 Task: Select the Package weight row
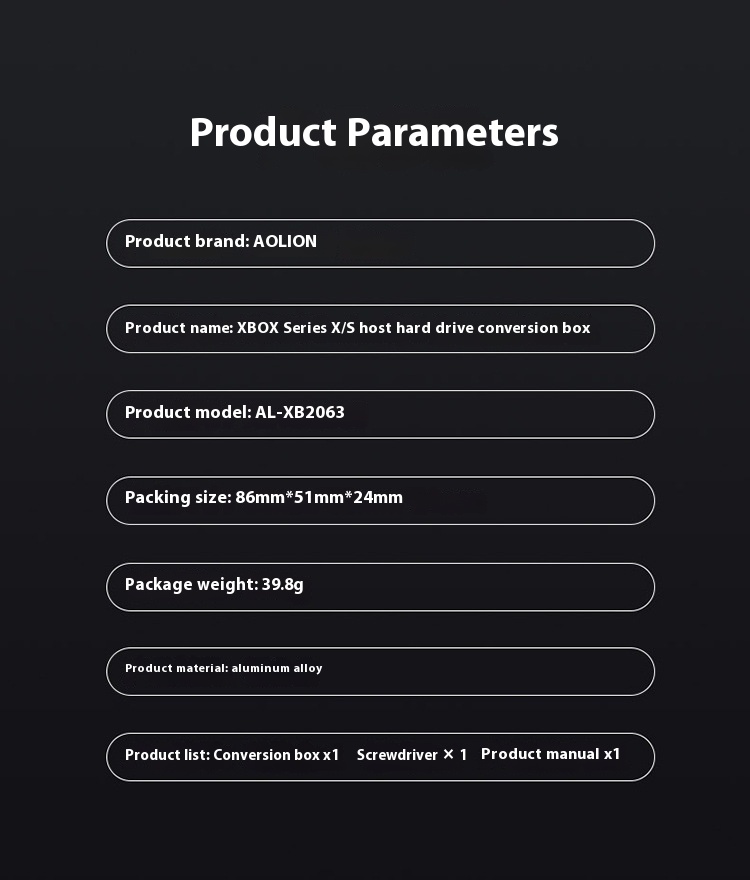point(380,586)
